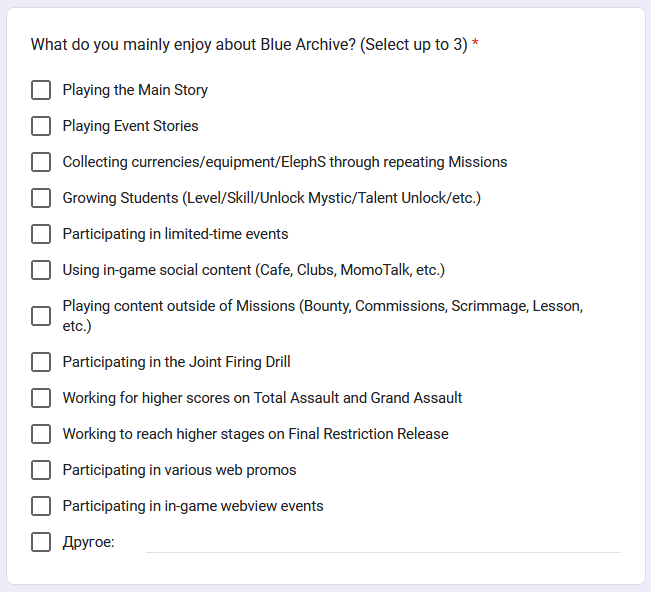Image resolution: width=651 pixels, height=592 pixels.
Task: Click the Growing Students option label
Action: (x=271, y=198)
